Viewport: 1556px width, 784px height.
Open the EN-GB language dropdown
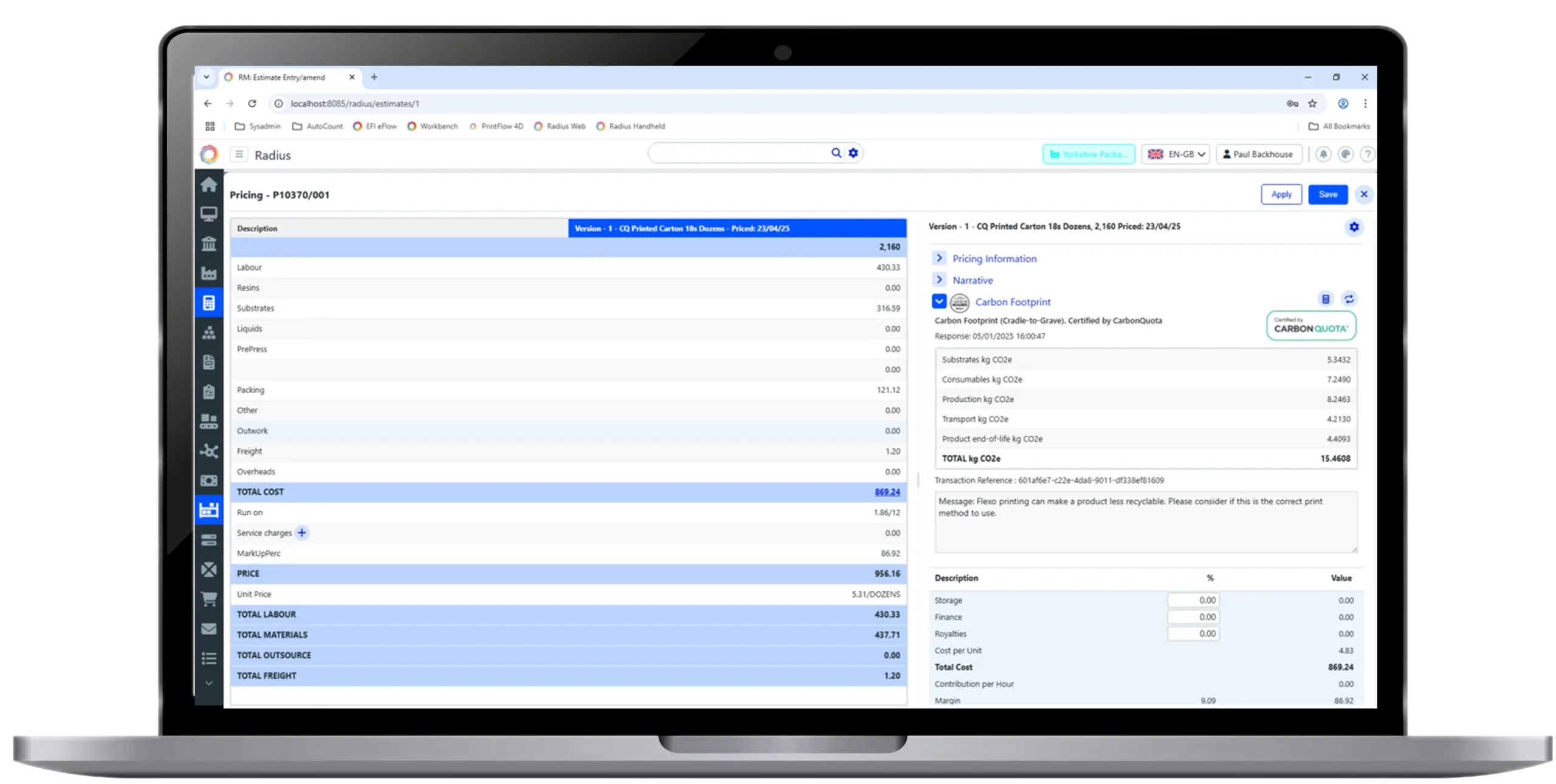click(1174, 154)
